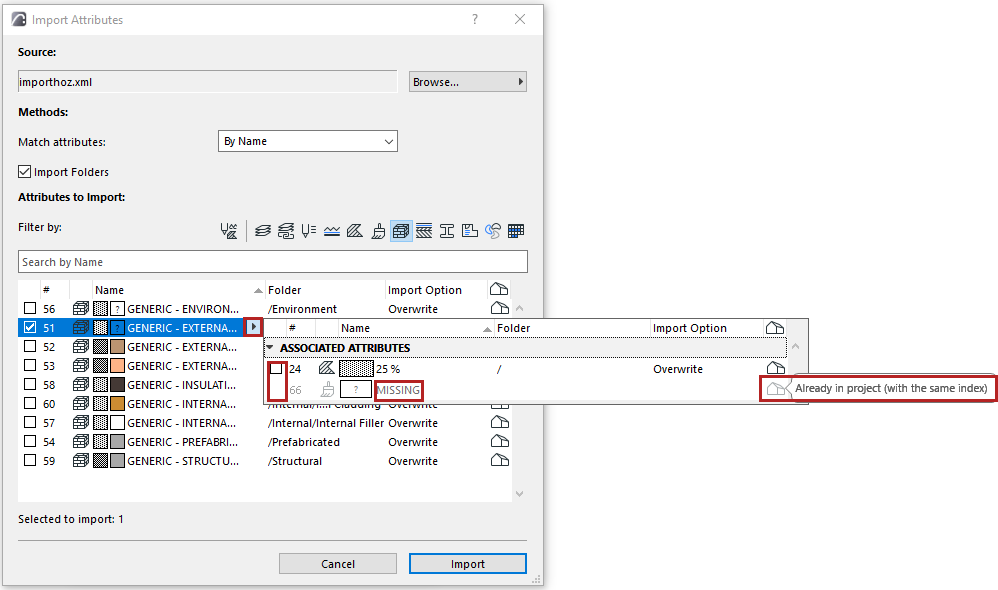Filter by Surfaces paintbrush icon
Screen dimensions: 998x590
[378, 231]
